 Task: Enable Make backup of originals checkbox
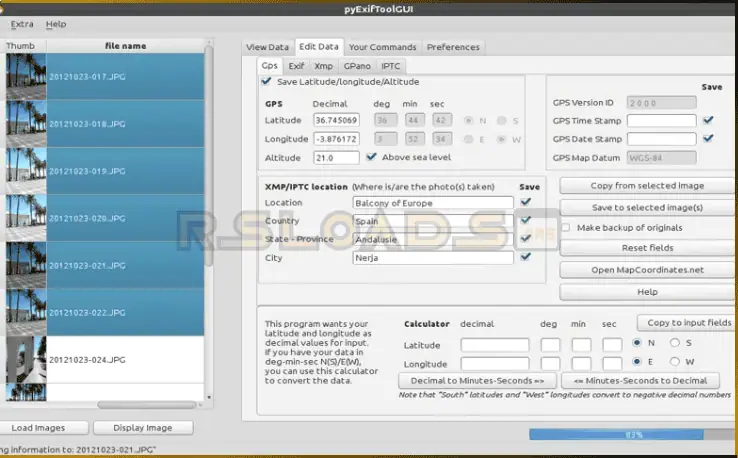566,228
